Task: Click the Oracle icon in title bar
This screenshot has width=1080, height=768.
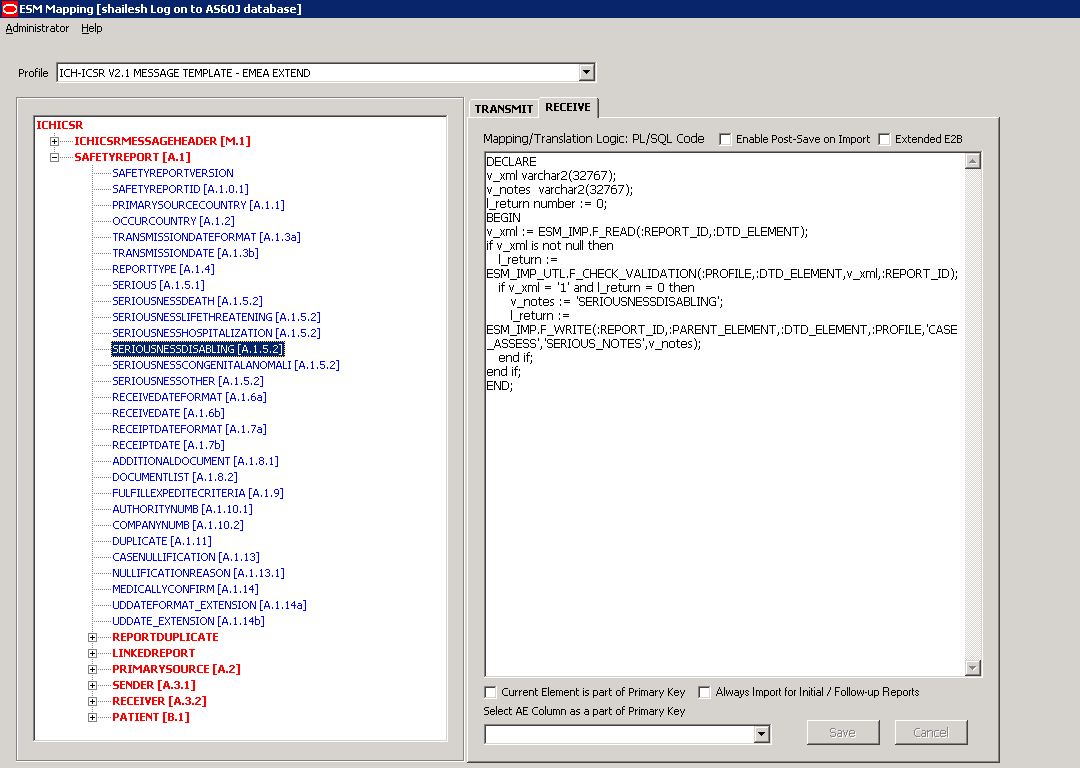Action: click(9, 9)
